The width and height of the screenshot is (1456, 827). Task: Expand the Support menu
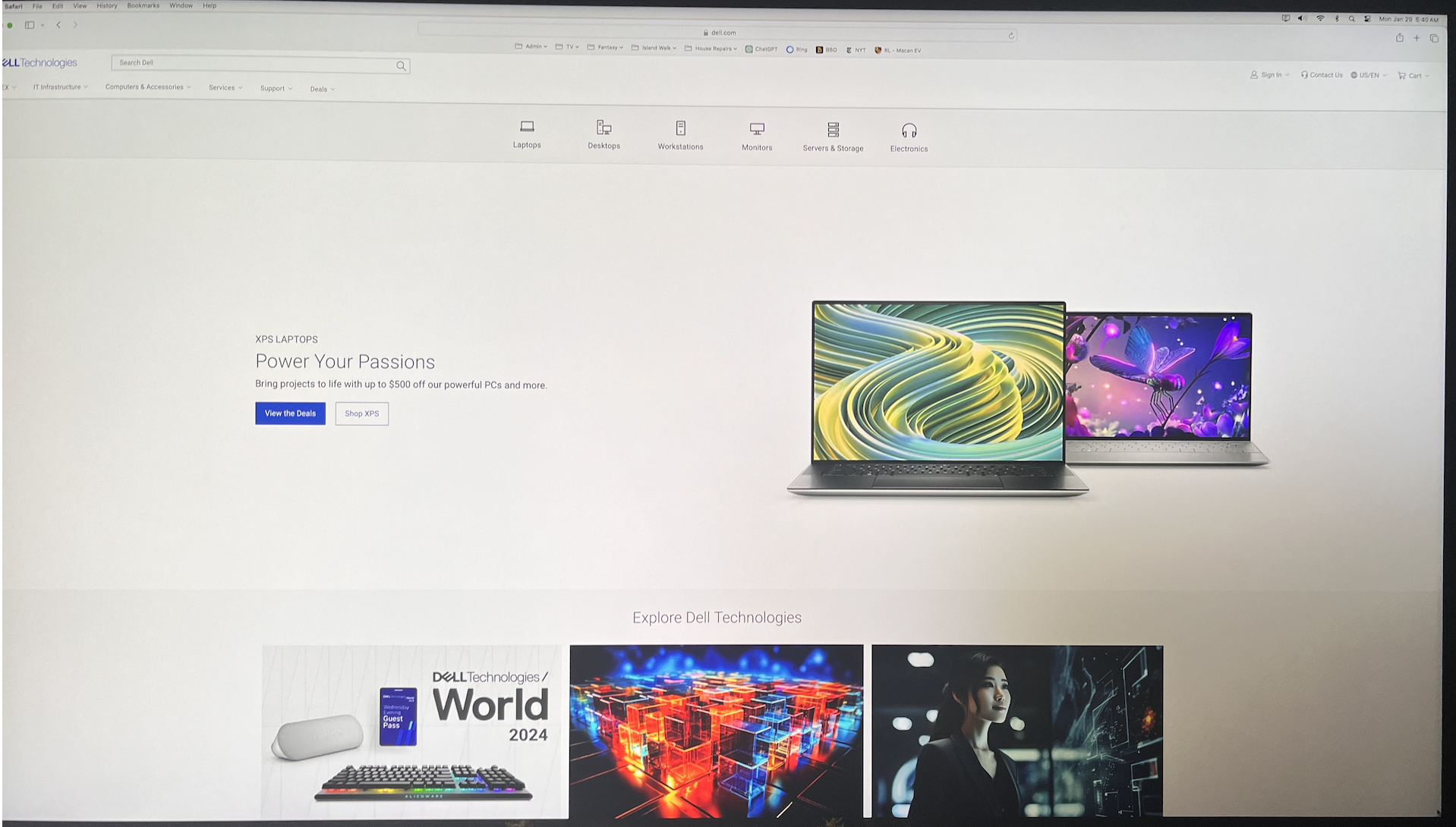pyautogui.click(x=276, y=89)
